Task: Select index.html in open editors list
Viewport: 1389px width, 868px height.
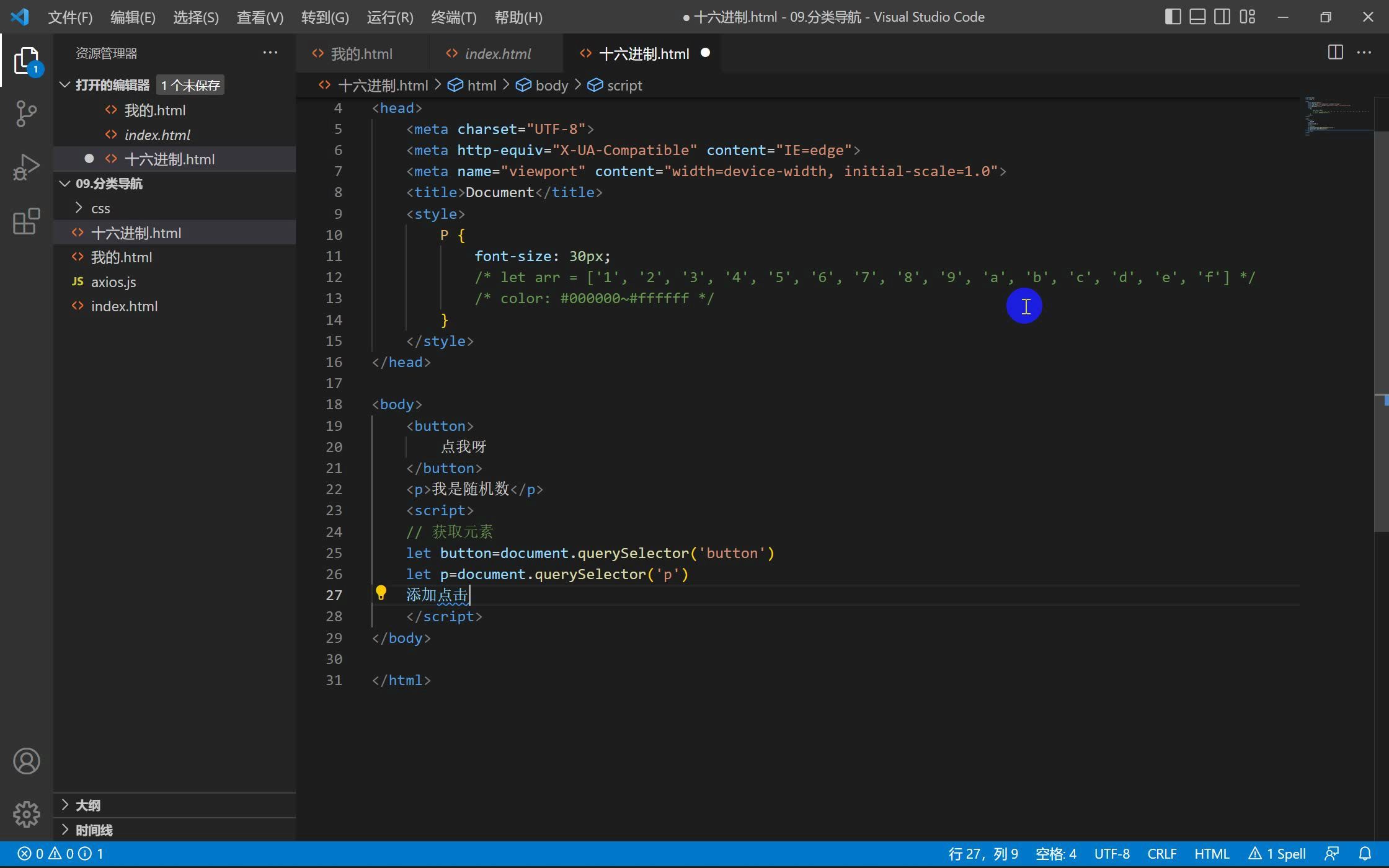Action: click(174, 135)
